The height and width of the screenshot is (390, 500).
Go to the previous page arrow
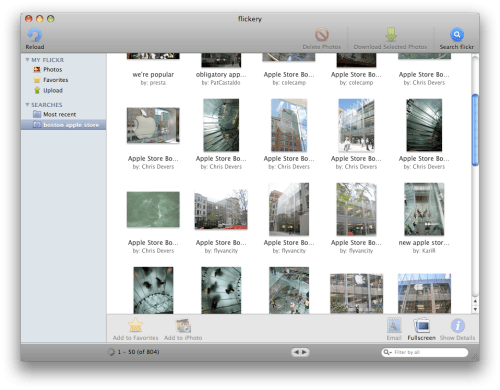point(296,352)
